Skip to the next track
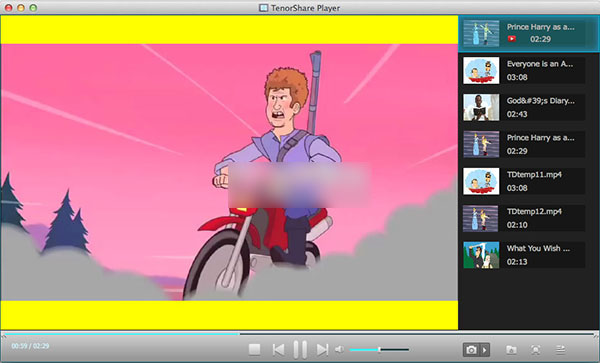This screenshot has height=363, width=600. pyautogui.click(x=322, y=350)
